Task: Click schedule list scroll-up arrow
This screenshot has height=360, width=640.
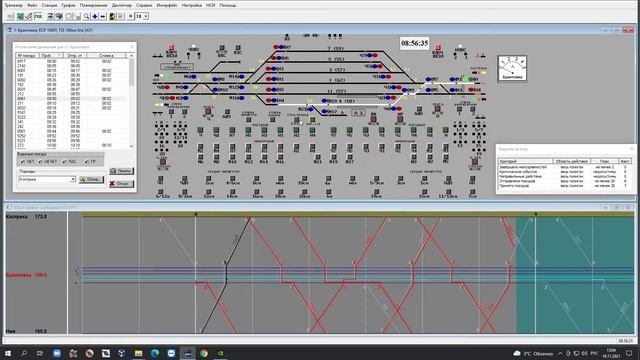Action: (131, 56)
